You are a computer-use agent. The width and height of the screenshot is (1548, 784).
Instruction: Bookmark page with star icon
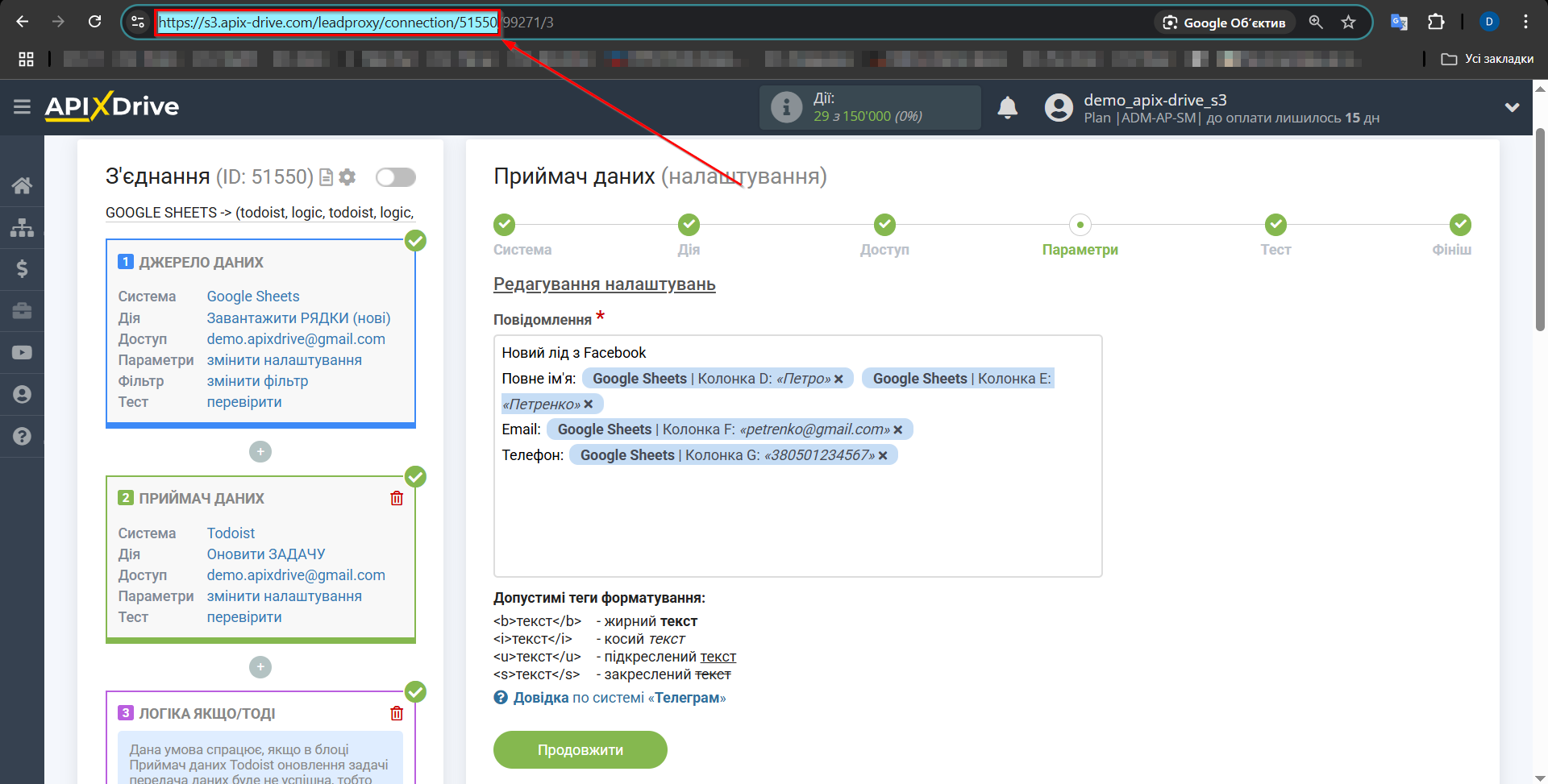(x=1348, y=23)
